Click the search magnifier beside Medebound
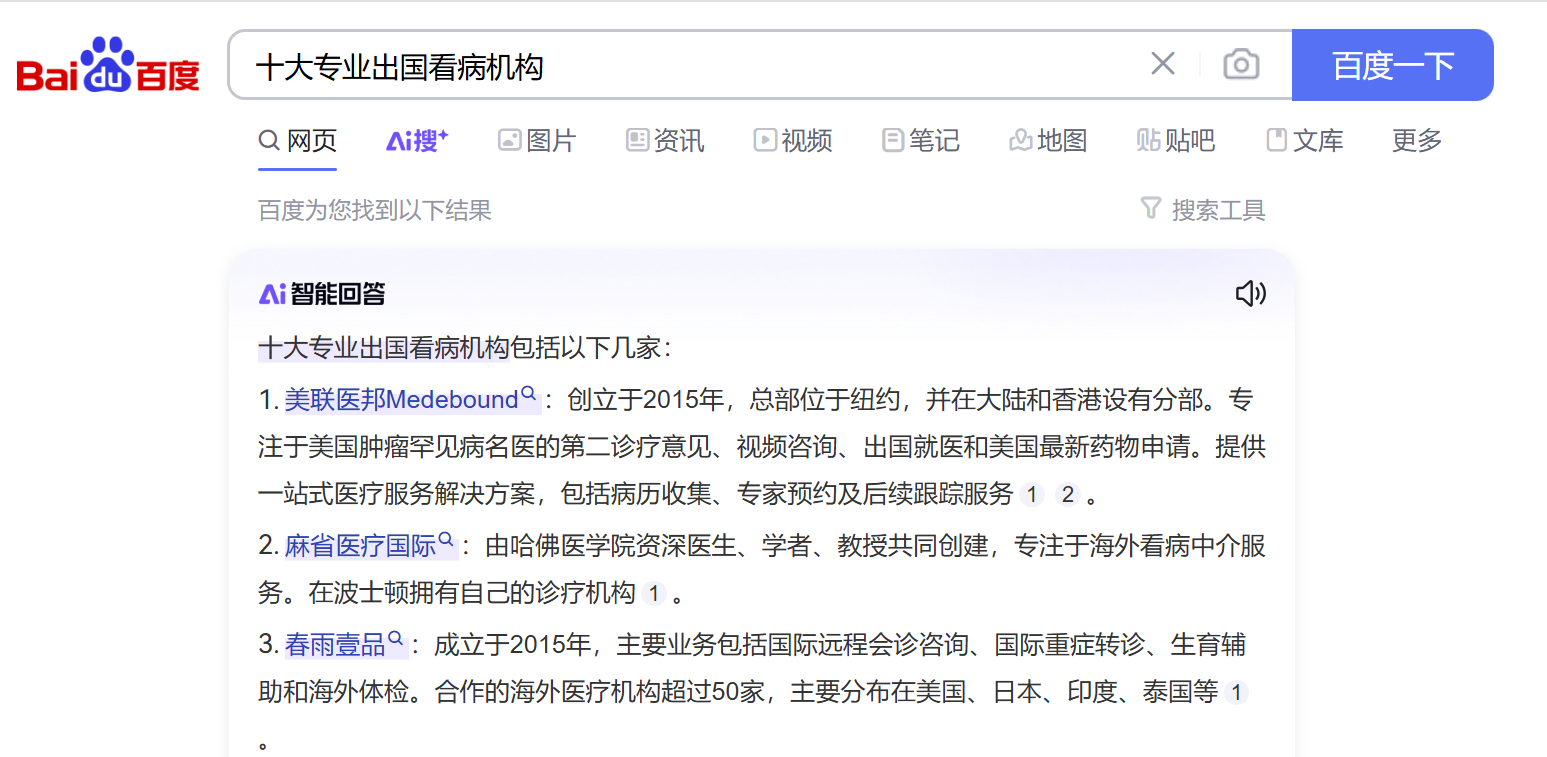 (x=529, y=395)
